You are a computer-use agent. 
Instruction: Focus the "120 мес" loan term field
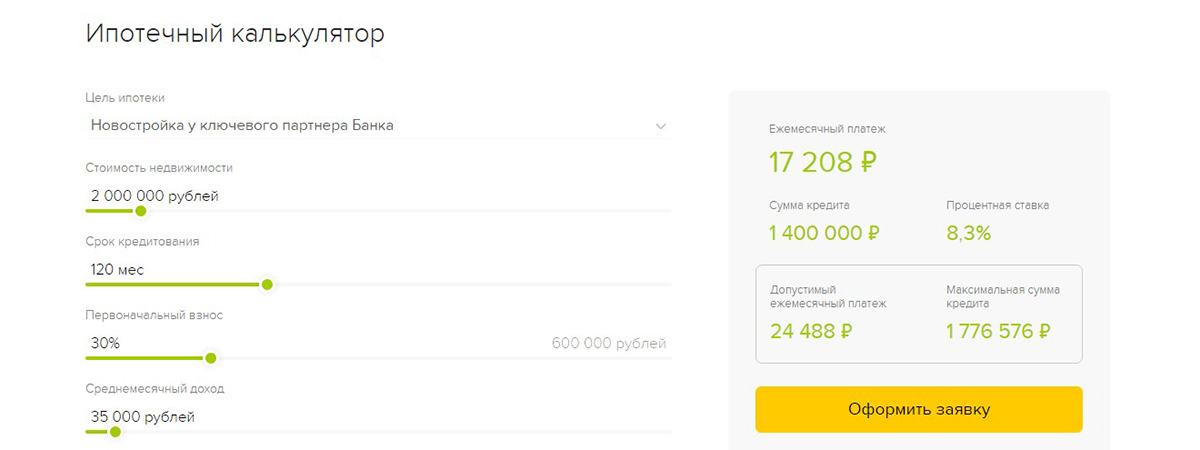(x=117, y=269)
